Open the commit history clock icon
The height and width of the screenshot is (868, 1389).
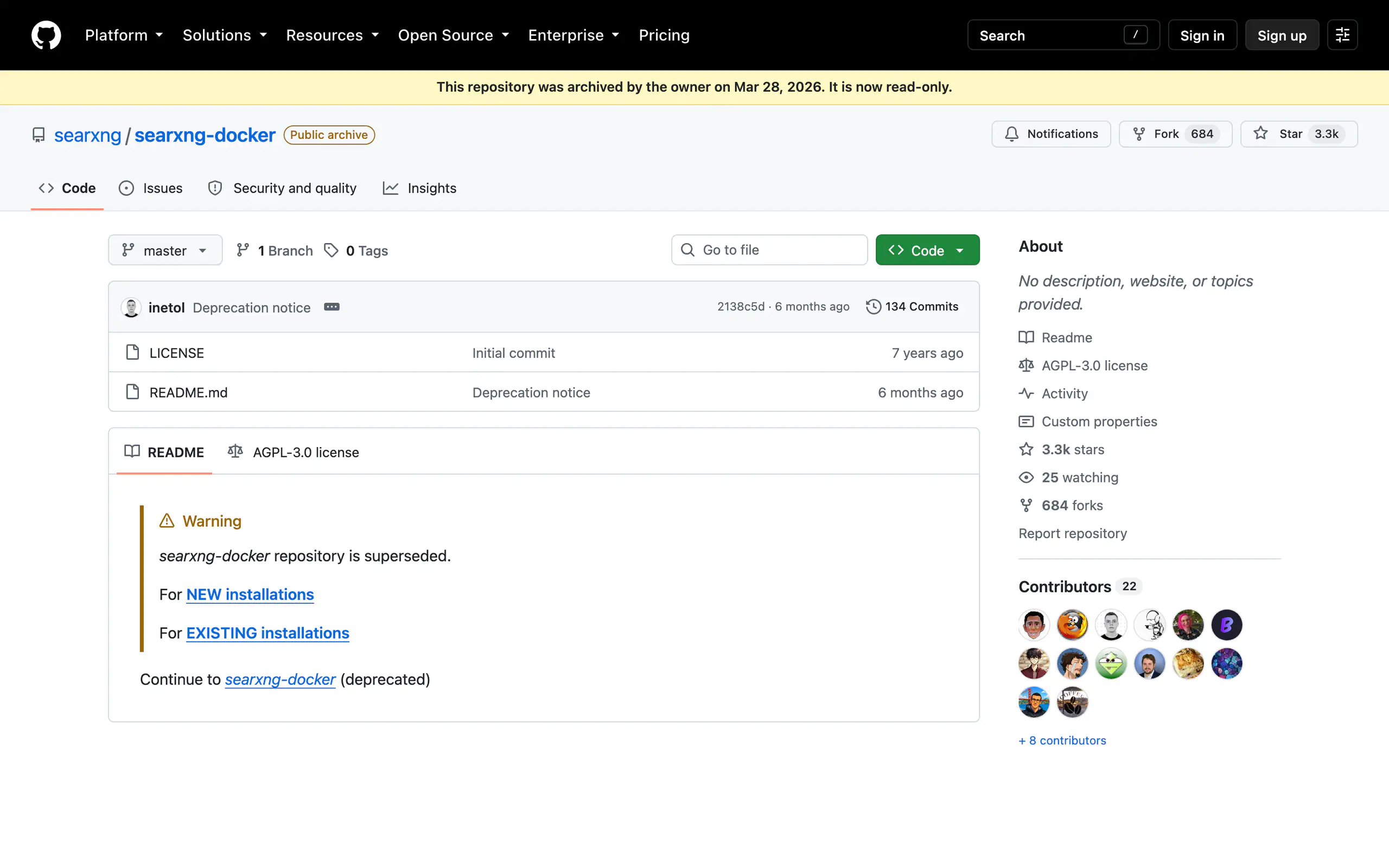tap(873, 307)
